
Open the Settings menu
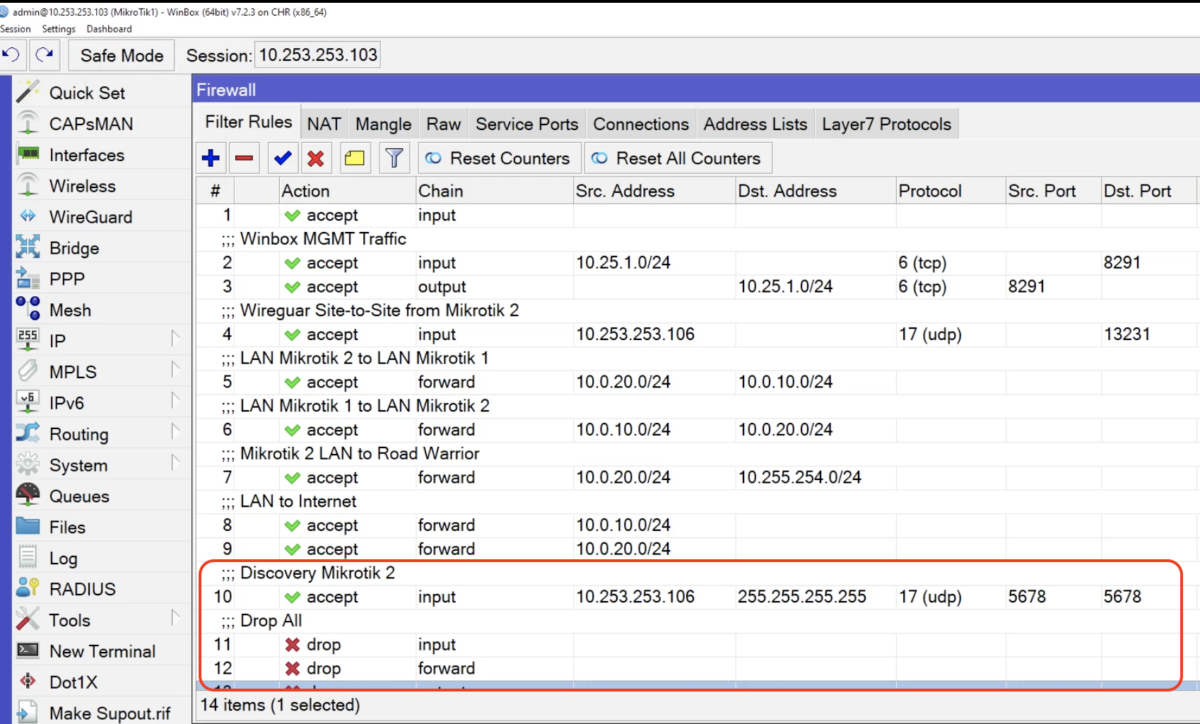pyautogui.click(x=58, y=29)
